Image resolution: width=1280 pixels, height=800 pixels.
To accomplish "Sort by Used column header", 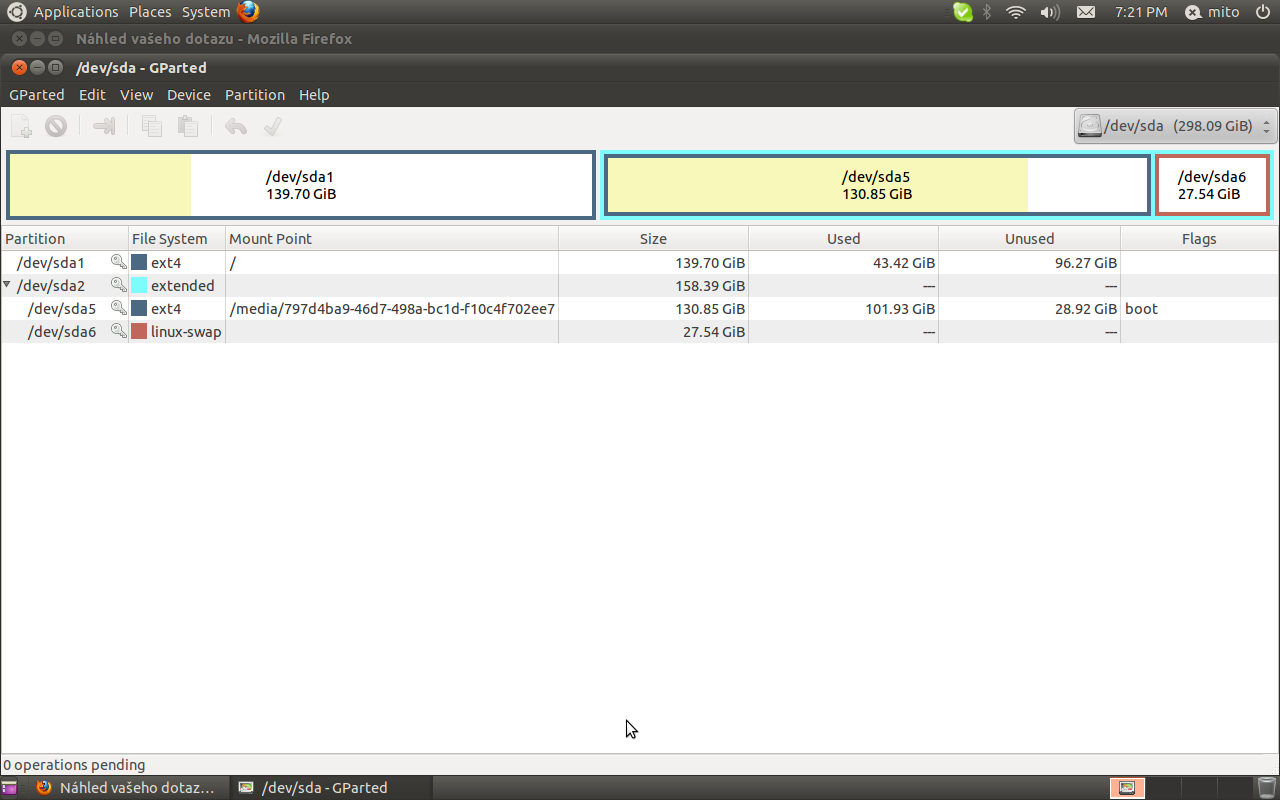I will pos(843,239).
